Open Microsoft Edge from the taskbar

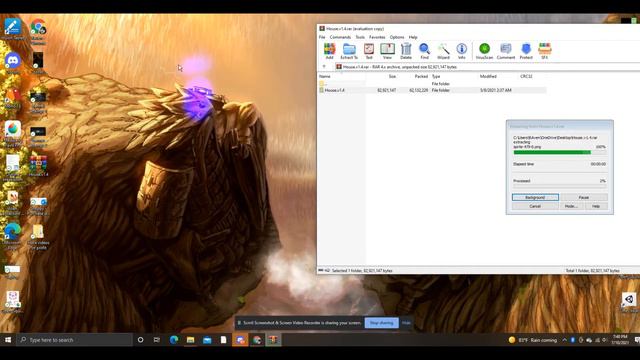click(174, 340)
